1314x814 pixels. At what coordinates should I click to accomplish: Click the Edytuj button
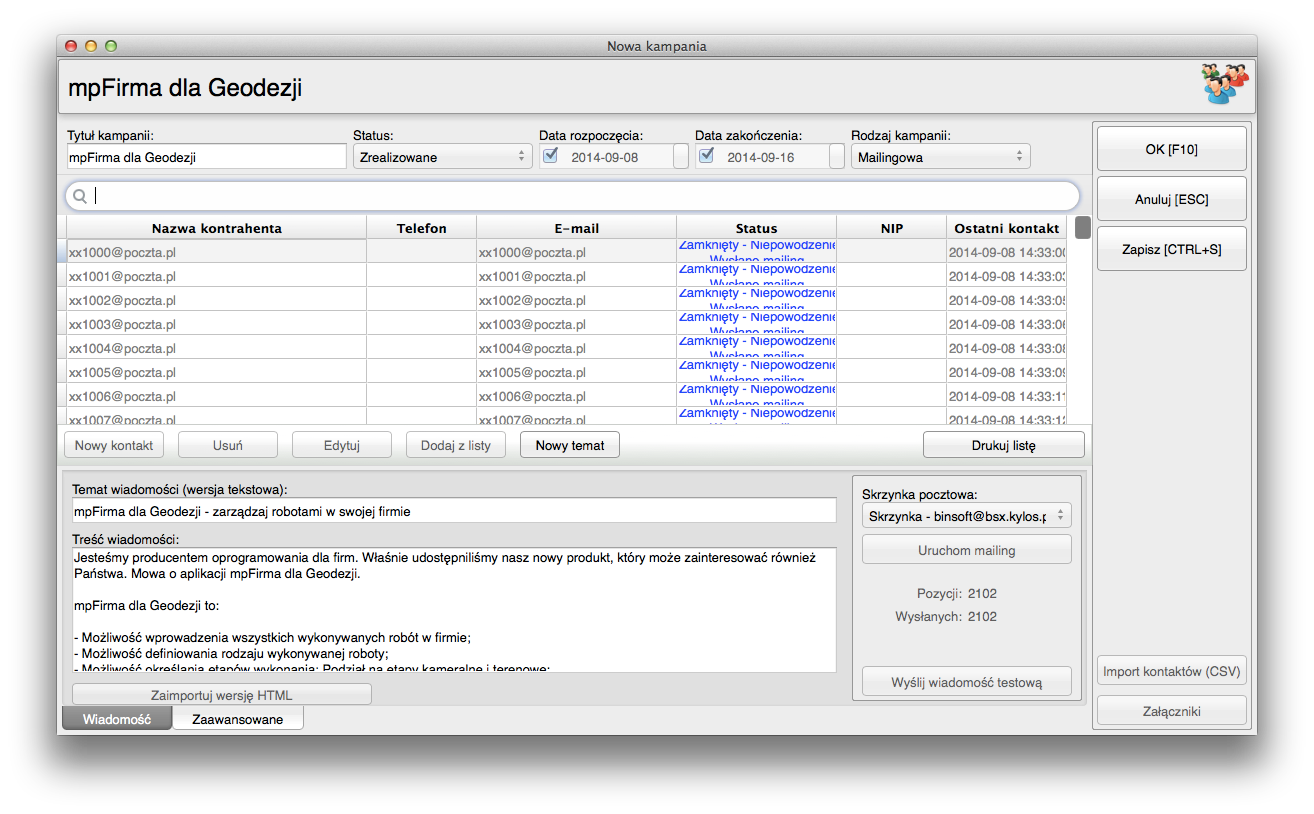point(342,445)
